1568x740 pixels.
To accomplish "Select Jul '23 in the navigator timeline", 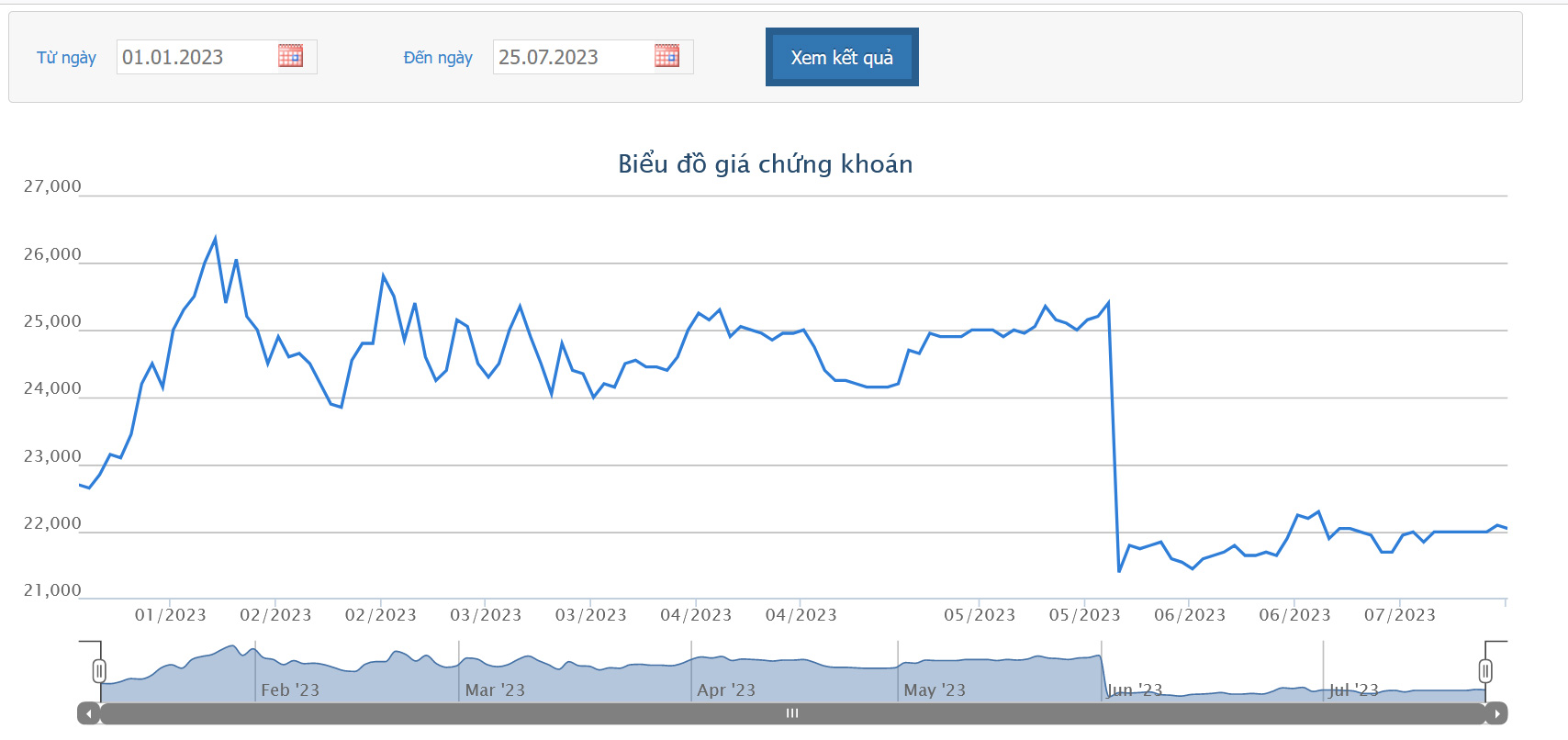I will [x=1353, y=690].
